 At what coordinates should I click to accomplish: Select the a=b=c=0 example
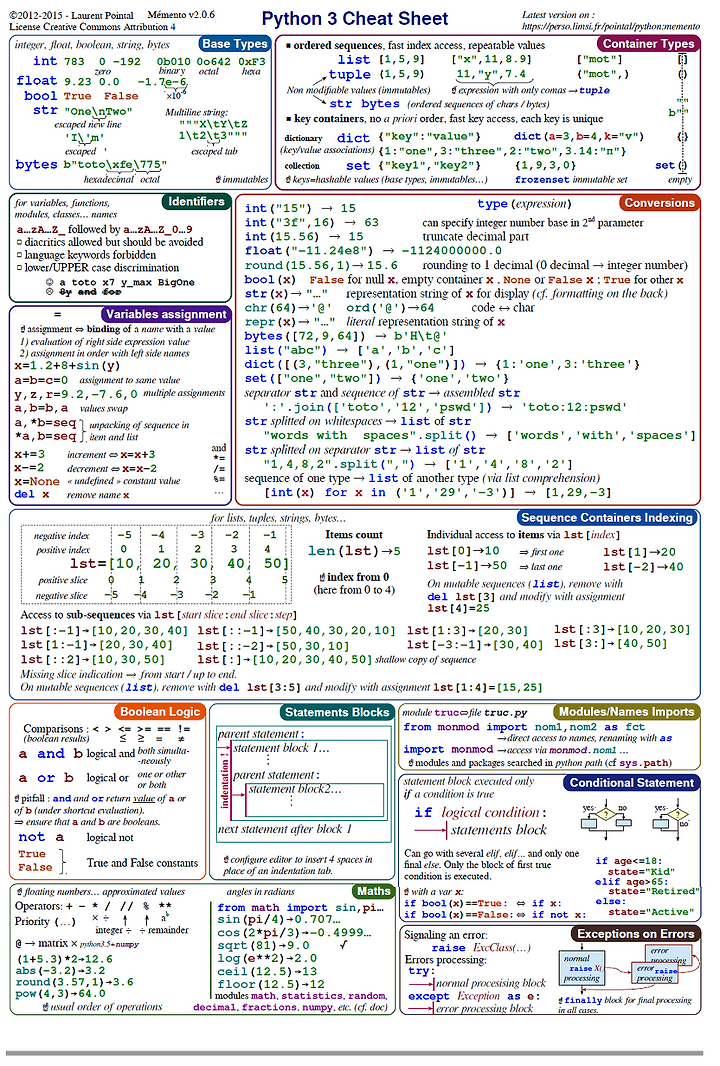point(41,380)
